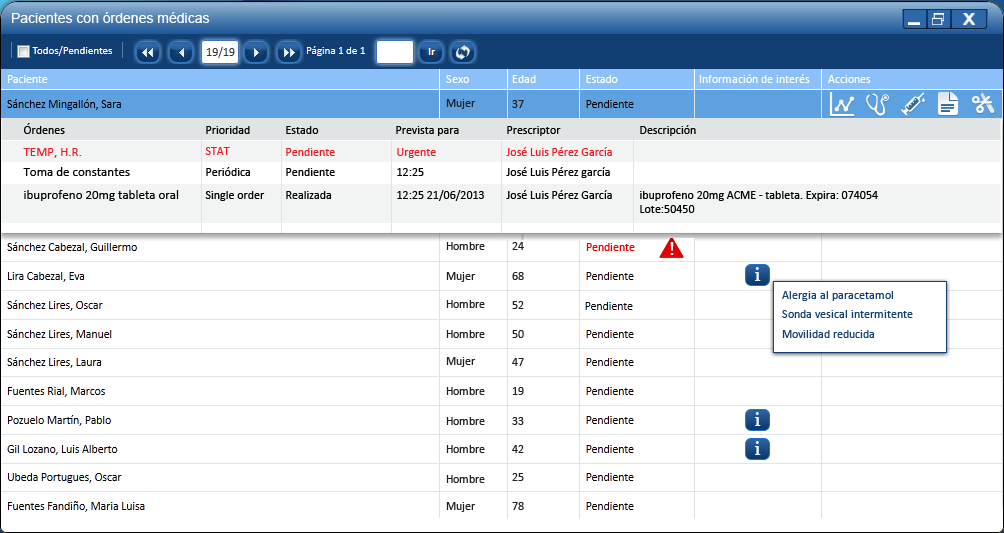Viewport: 1004px width, 533px height.
Task: Open the document report action icon
Action: (x=947, y=104)
